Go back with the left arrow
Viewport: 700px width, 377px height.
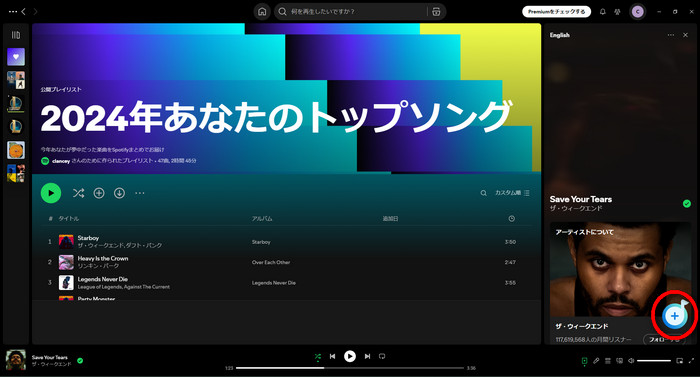click(x=23, y=12)
